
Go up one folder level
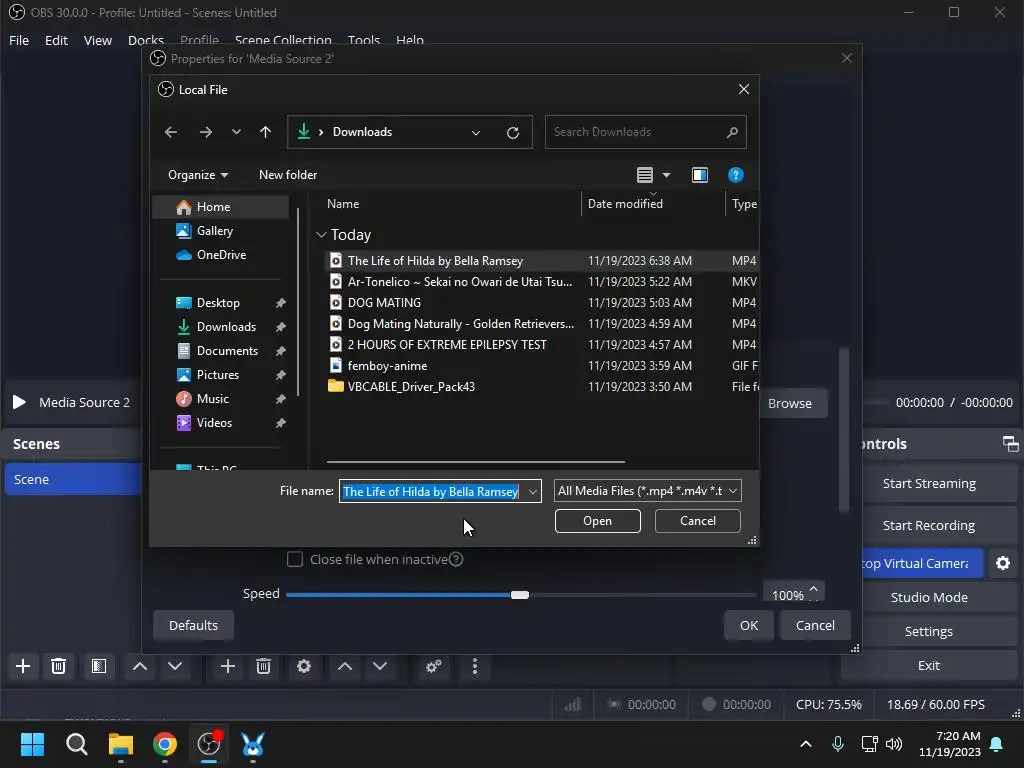click(265, 132)
